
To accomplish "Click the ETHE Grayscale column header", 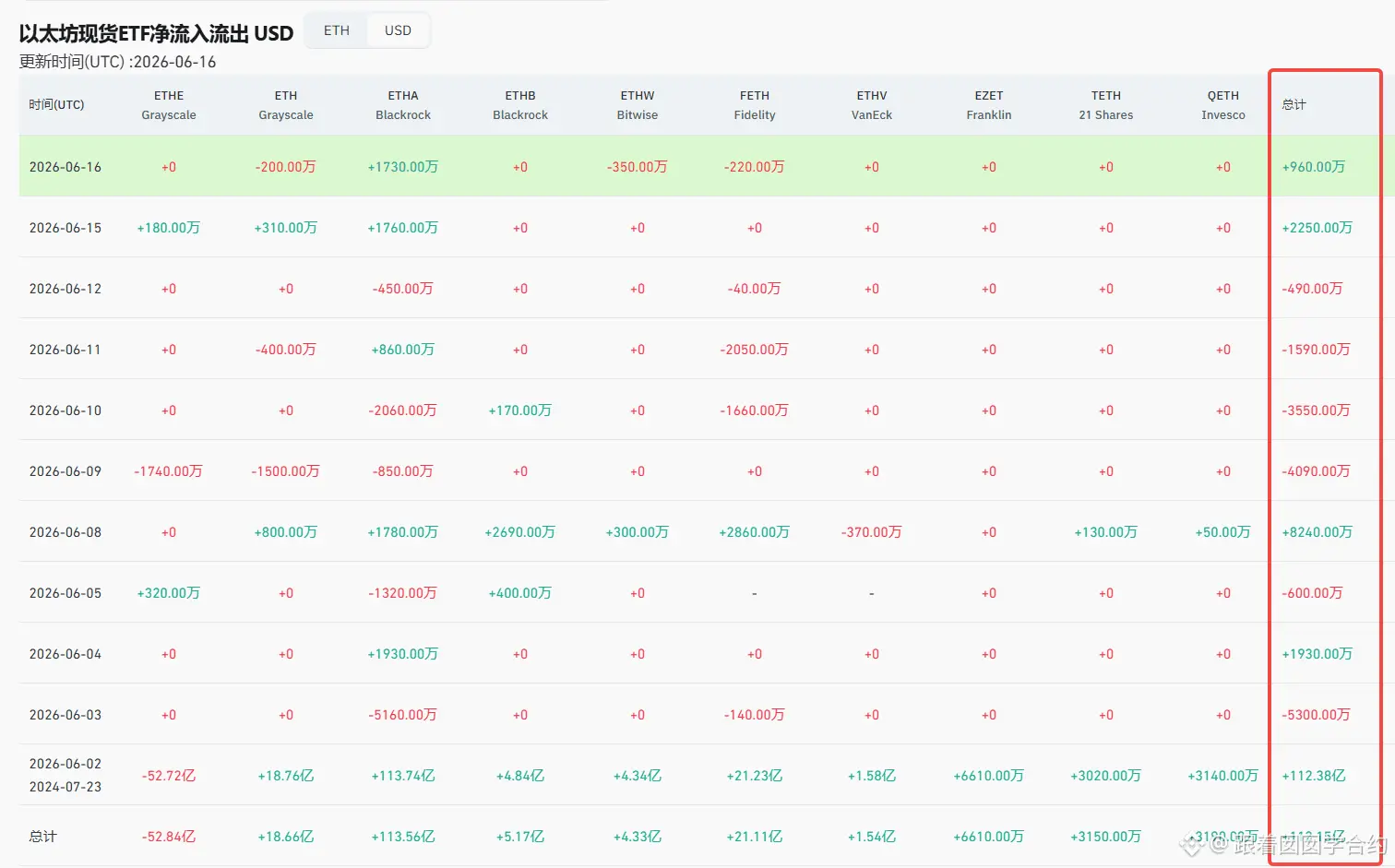I will [169, 105].
